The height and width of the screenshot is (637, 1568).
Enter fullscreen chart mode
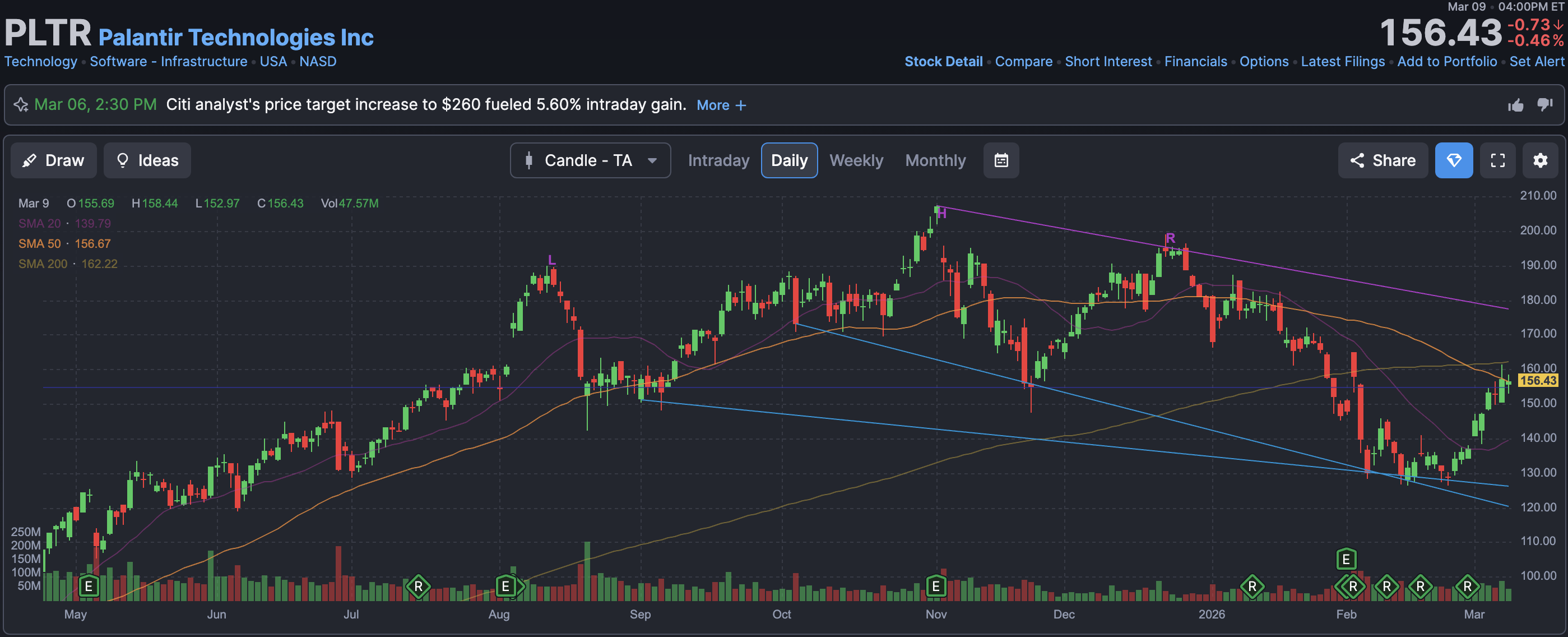[1497, 161]
